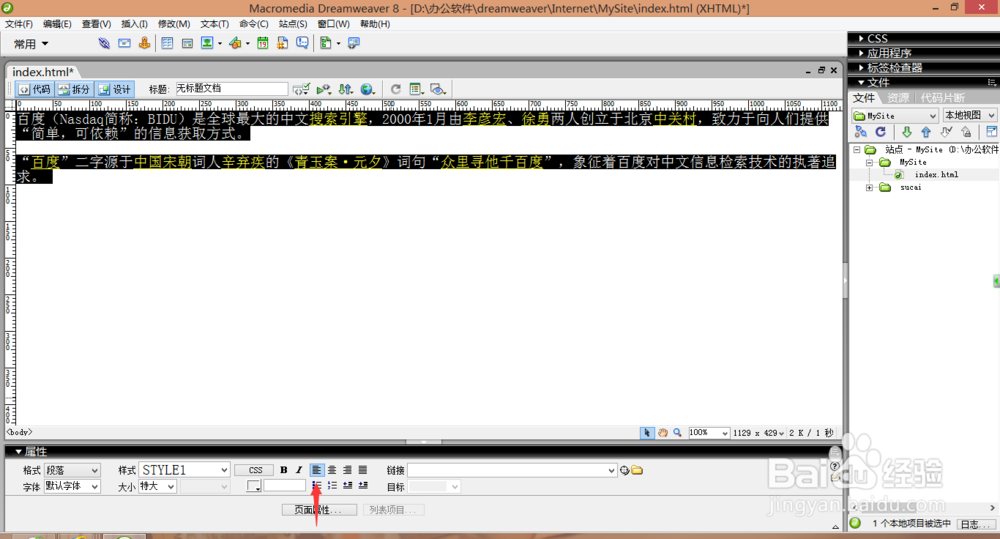Image resolution: width=1000 pixels, height=539 pixels.
Task: Click the Media insert icon
Action: tap(235, 43)
